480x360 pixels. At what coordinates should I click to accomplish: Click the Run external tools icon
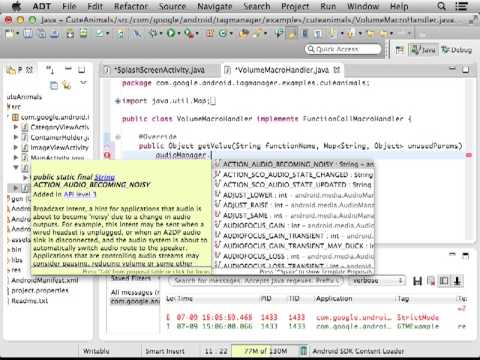(189, 33)
